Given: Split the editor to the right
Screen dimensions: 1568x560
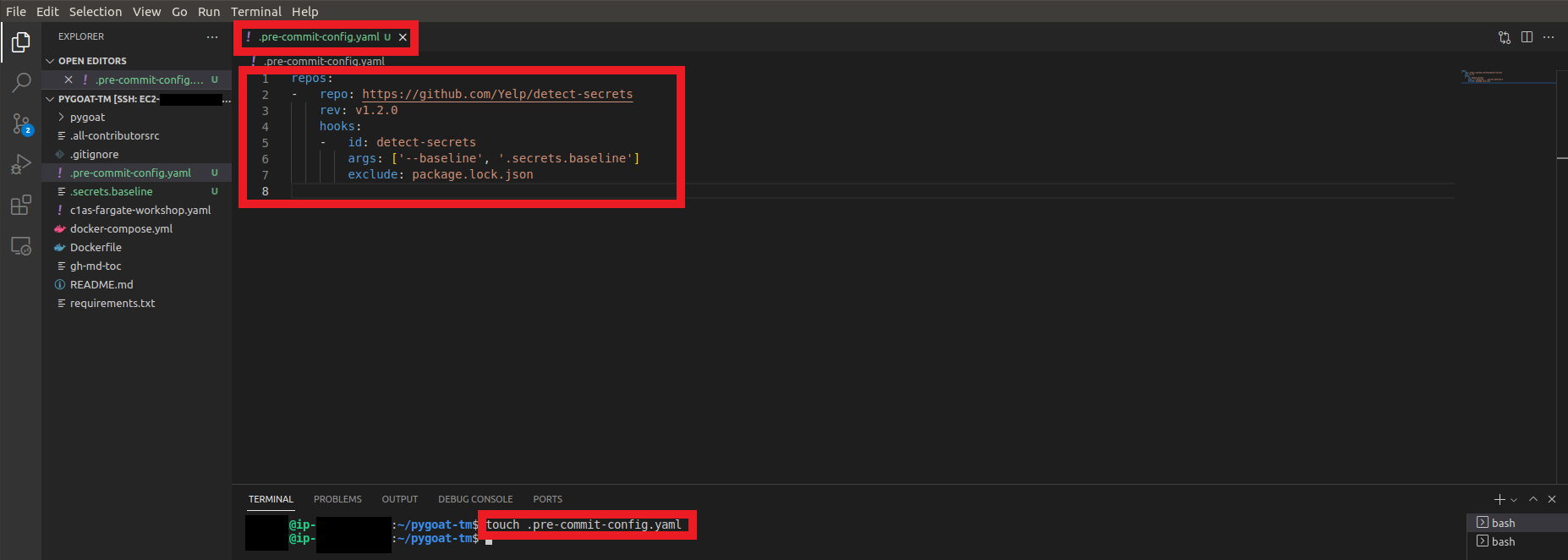Looking at the screenshot, I should click(x=1527, y=37).
